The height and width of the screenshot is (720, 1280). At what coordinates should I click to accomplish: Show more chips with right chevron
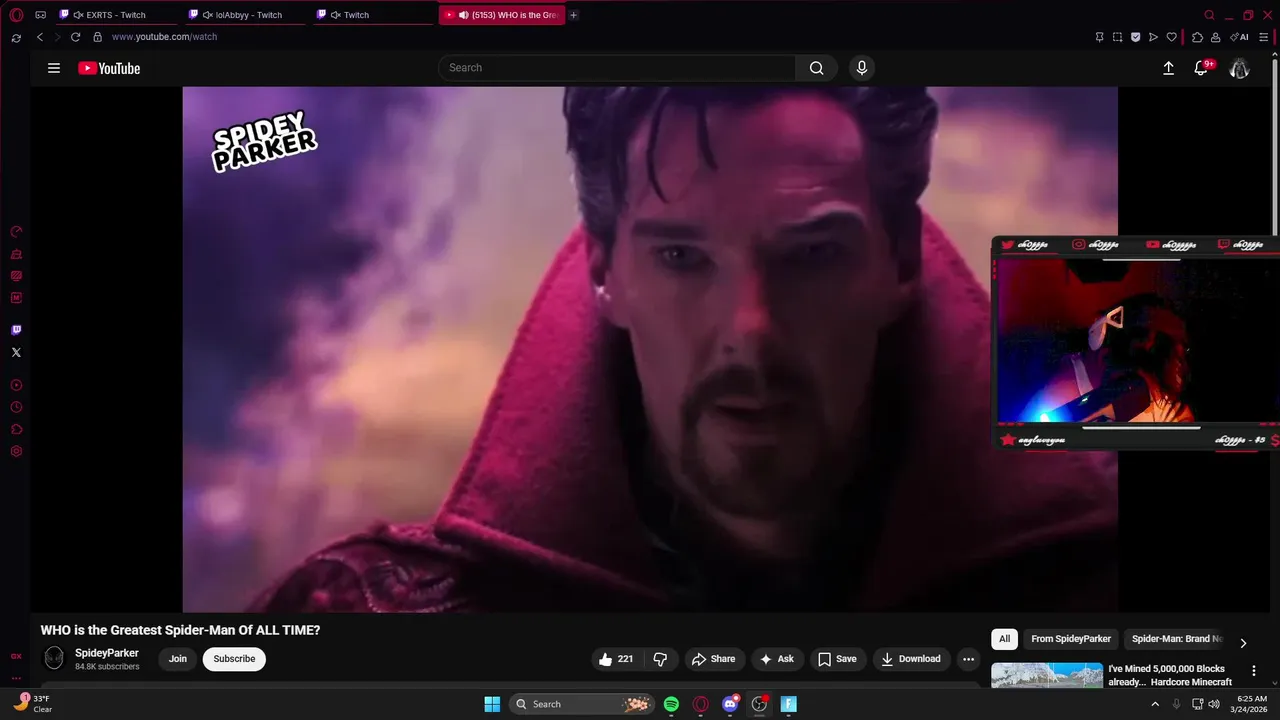1243,643
